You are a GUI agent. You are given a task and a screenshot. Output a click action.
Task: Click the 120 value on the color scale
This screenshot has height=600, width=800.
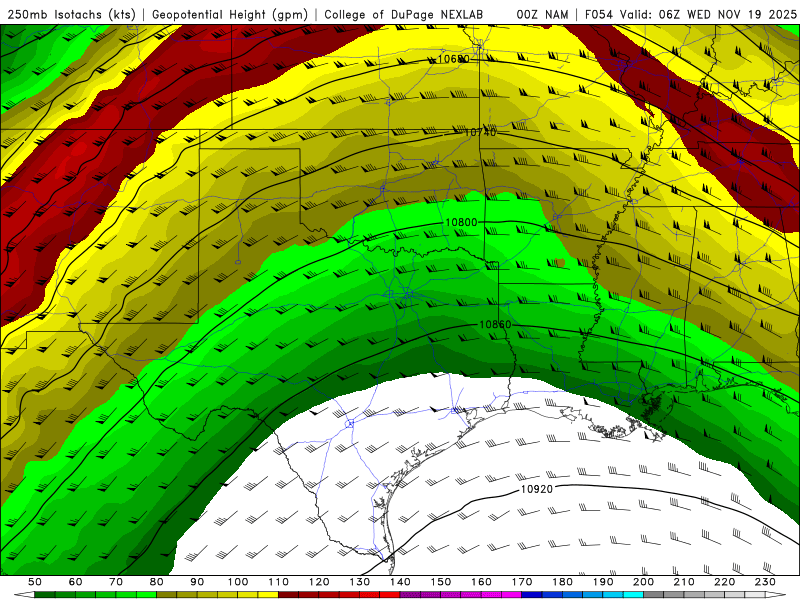point(319,582)
